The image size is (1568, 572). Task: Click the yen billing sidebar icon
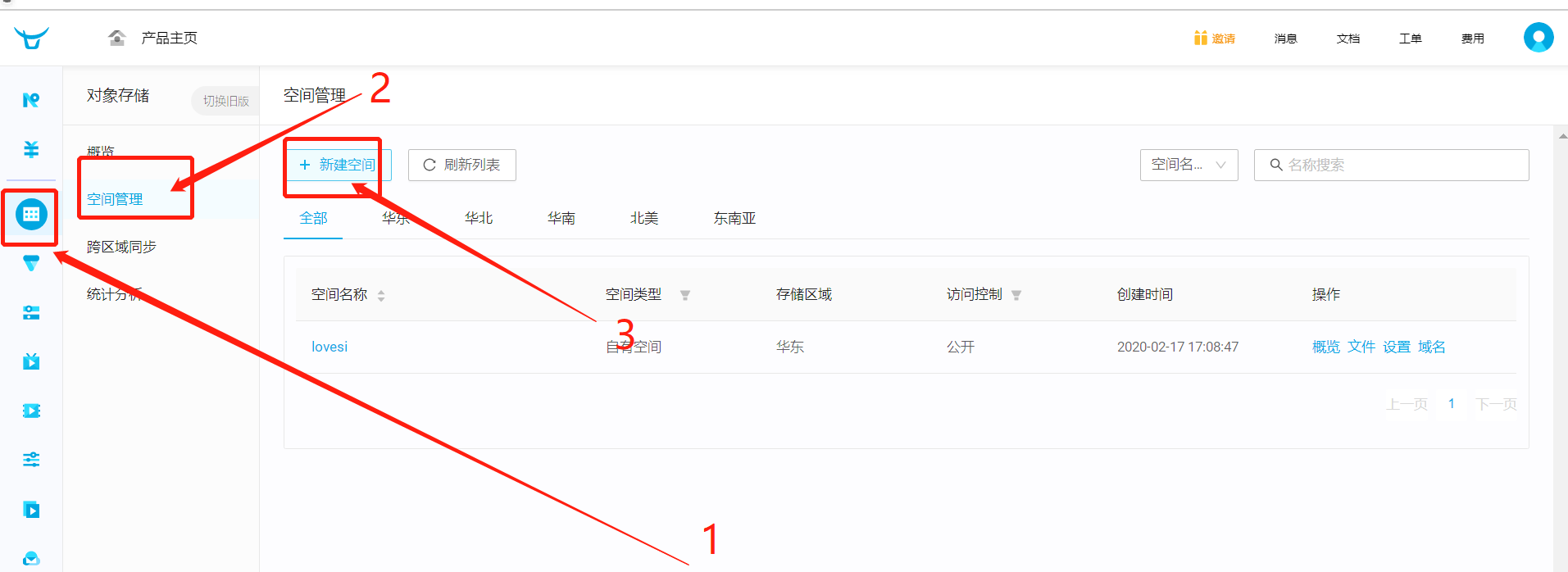click(31, 149)
